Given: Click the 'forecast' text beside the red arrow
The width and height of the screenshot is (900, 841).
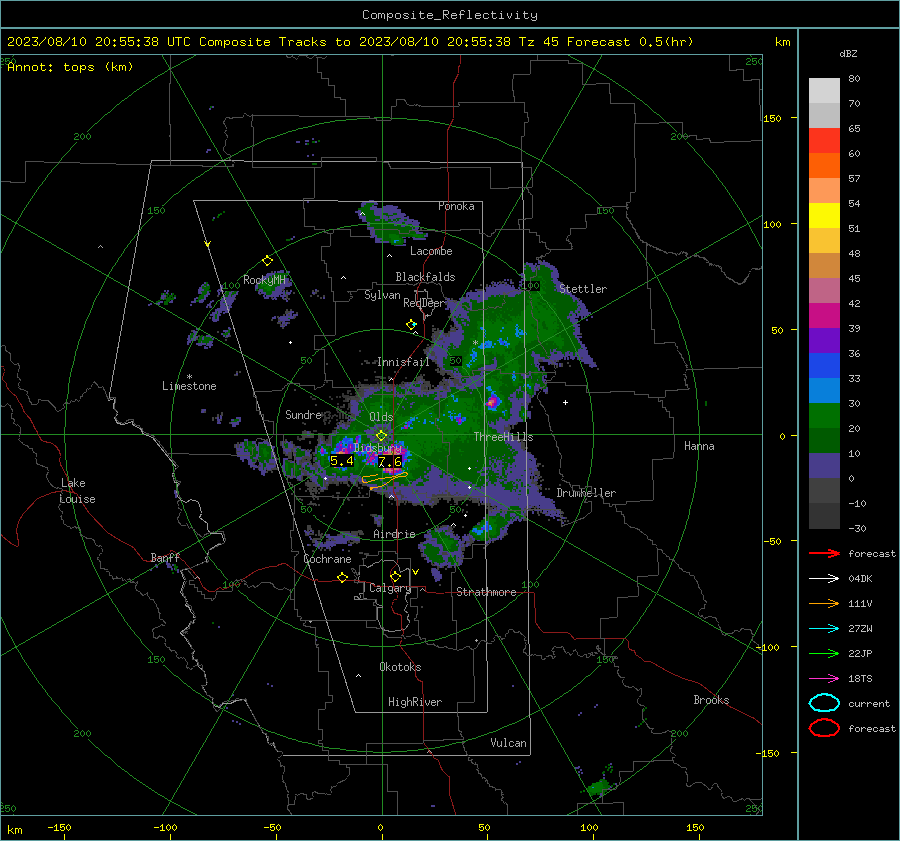Looking at the screenshot, I should click(x=872, y=553).
